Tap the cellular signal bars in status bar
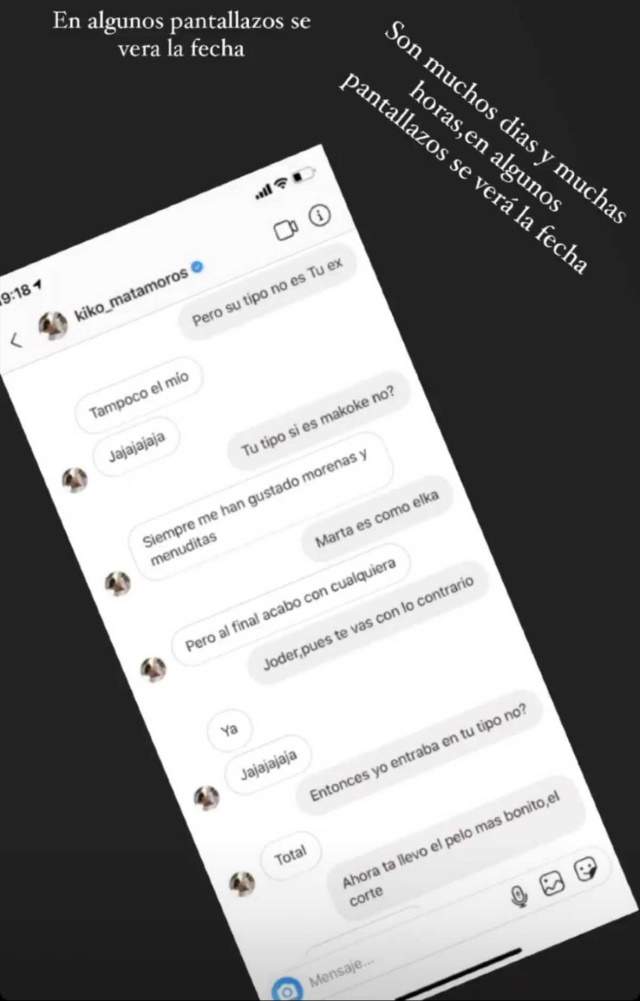Screen dimensions: 640x1001 click(264, 191)
